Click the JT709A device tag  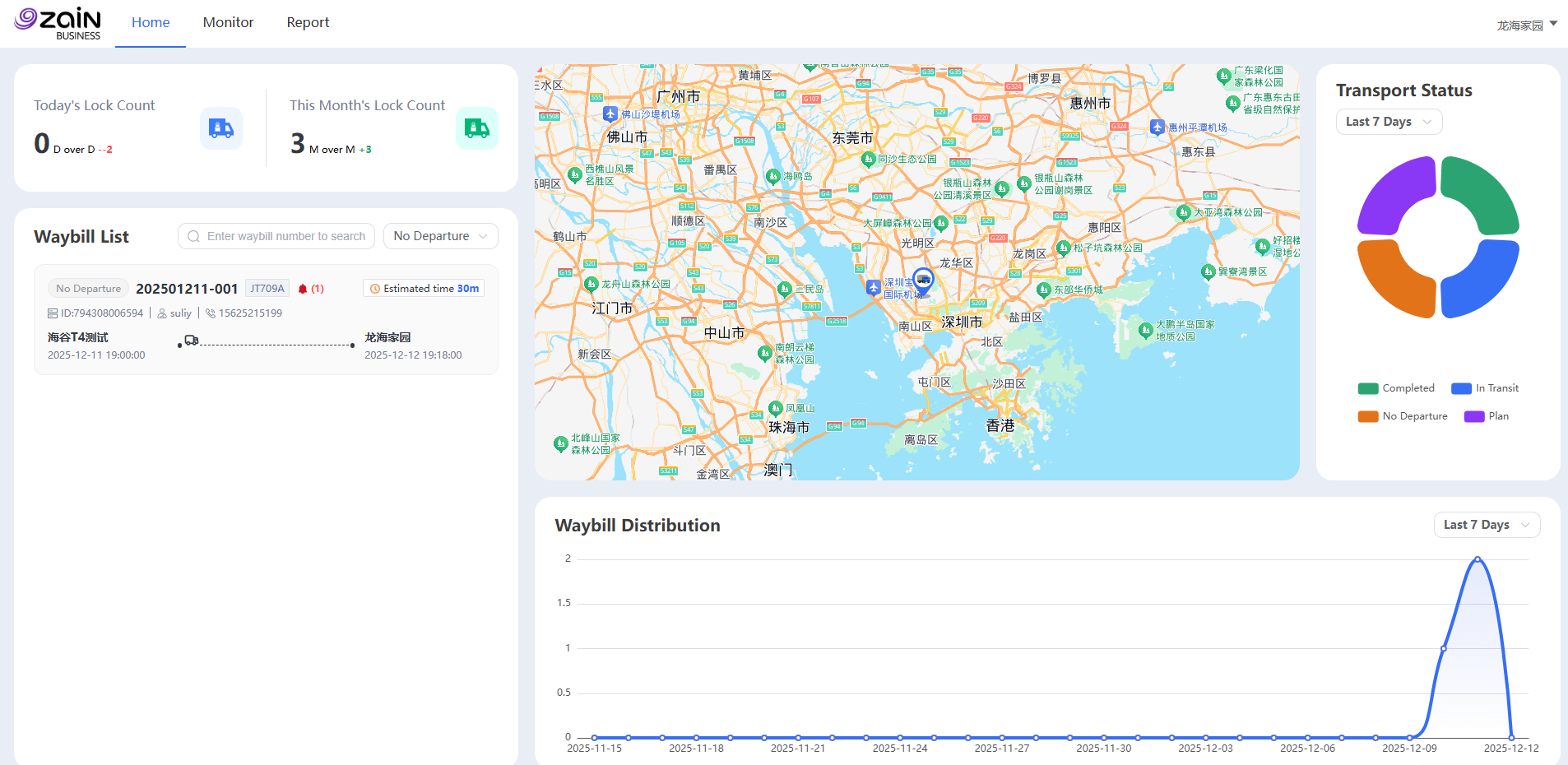267,289
